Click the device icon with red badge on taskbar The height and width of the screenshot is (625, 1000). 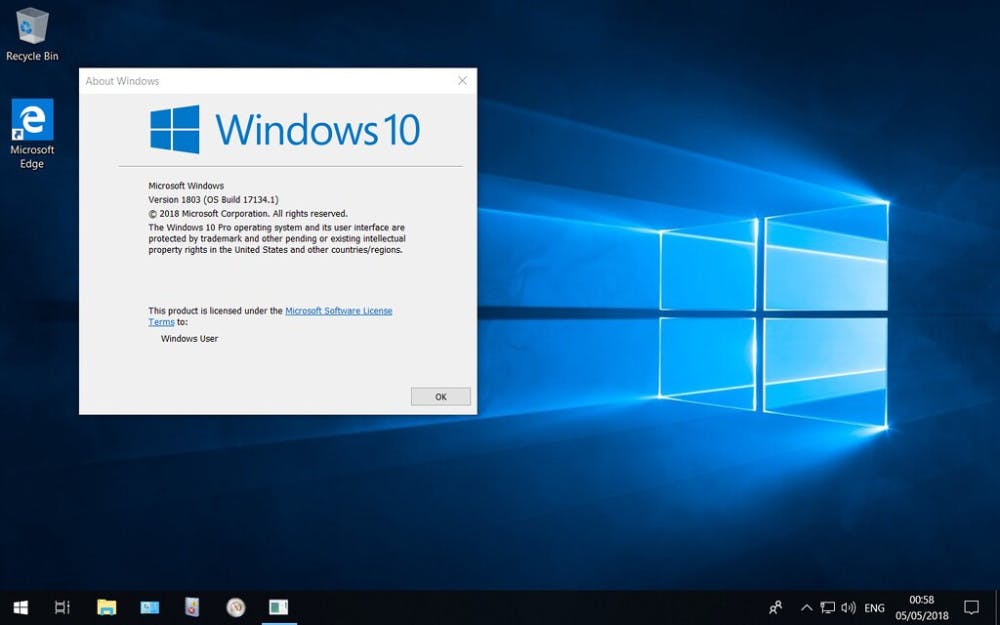coord(192,607)
